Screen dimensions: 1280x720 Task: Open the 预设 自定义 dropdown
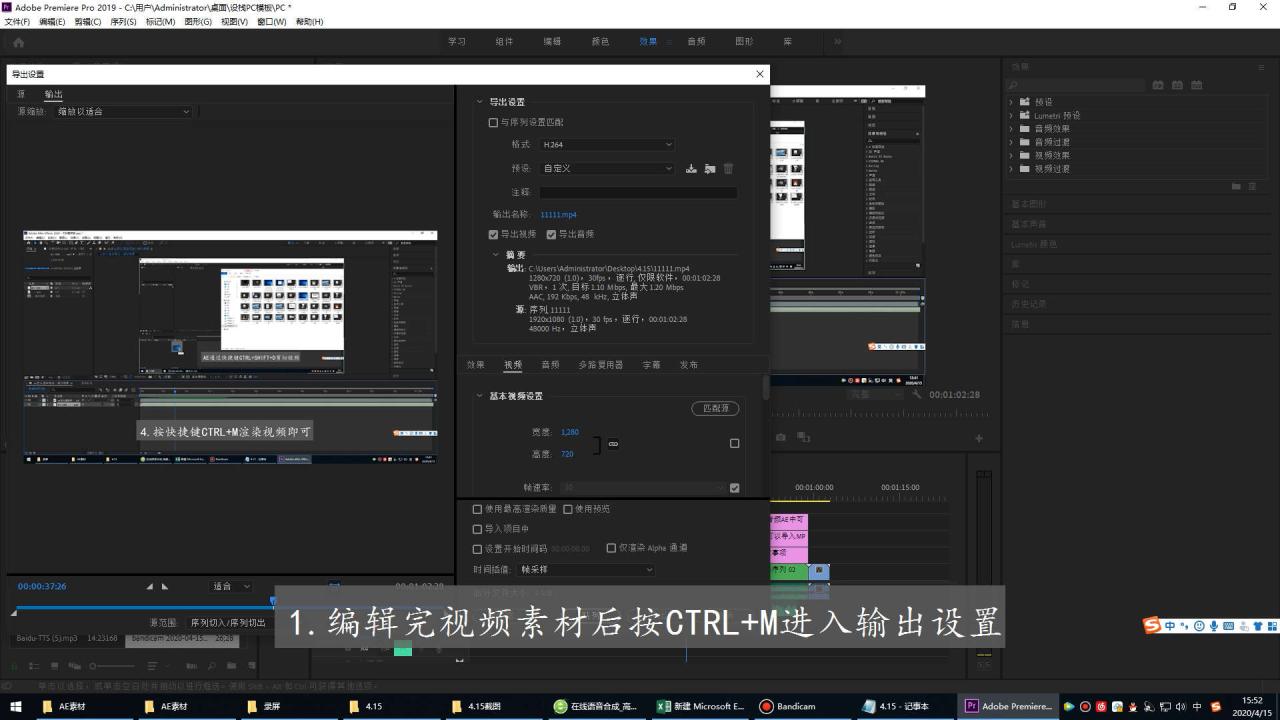tap(607, 169)
